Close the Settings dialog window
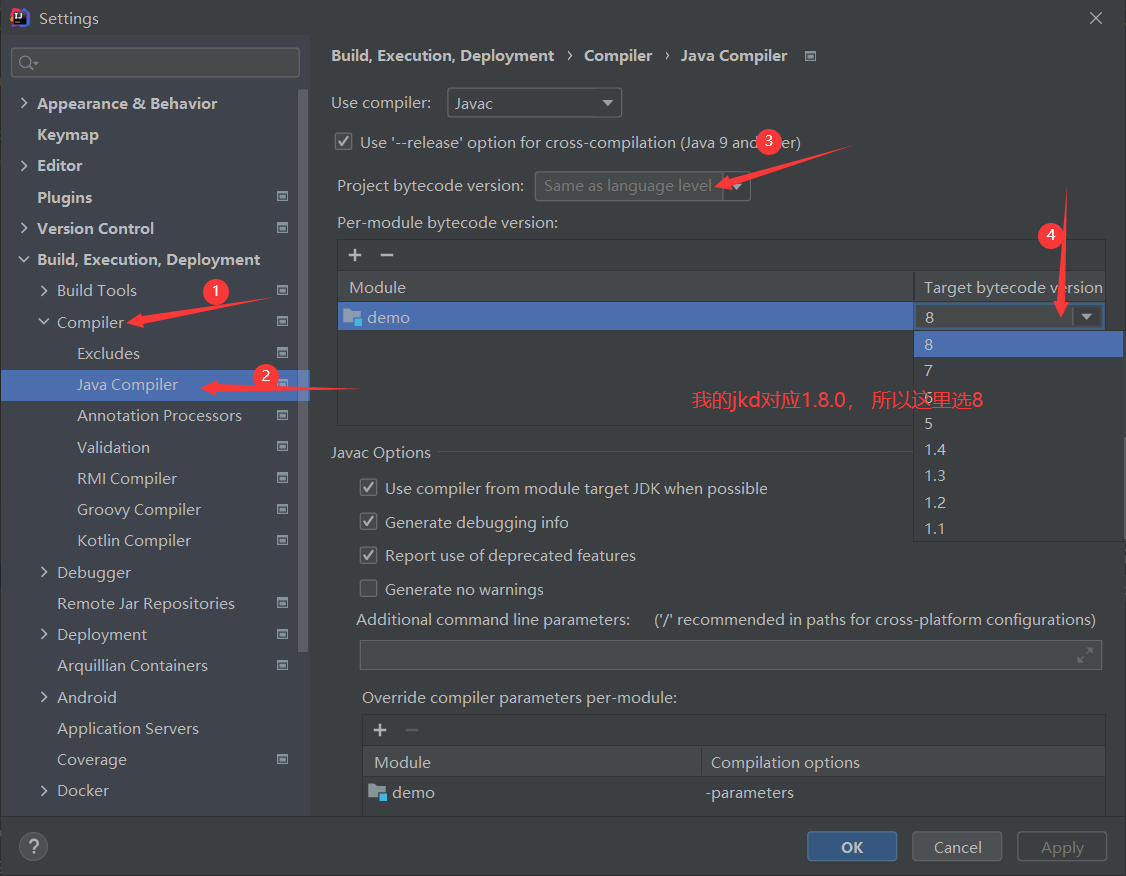Viewport: 1126px width, 876px height. point(1095,18)
